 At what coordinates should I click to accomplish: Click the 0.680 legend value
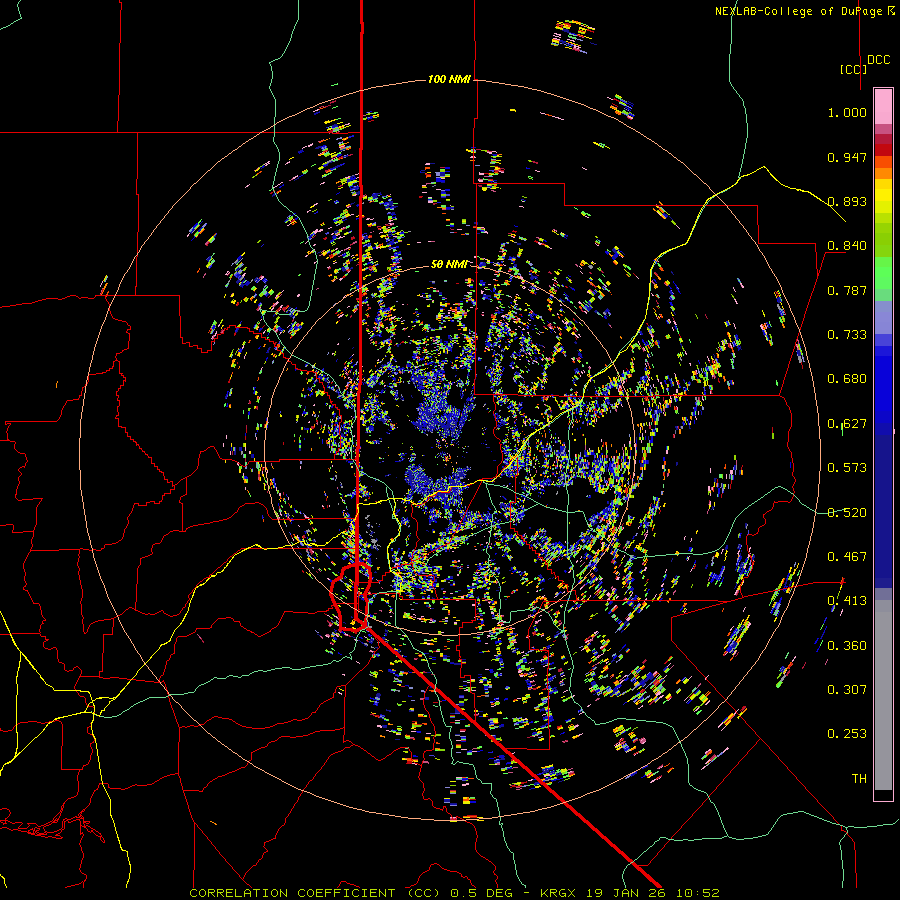point(847,379)
